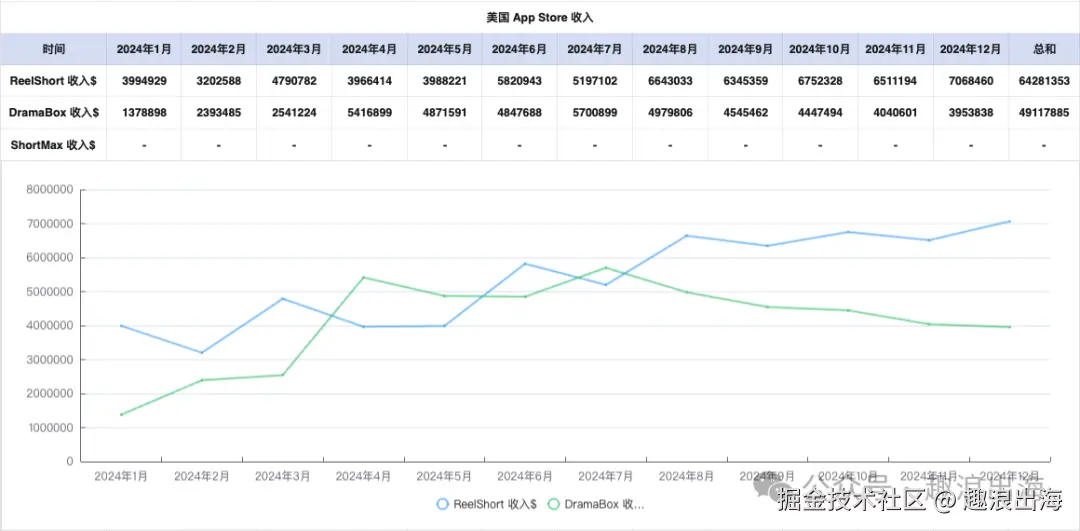This screenshot has height=531, width=1080.
Task: Click the cell with value 6511194
Action: (x=895, y=81)
